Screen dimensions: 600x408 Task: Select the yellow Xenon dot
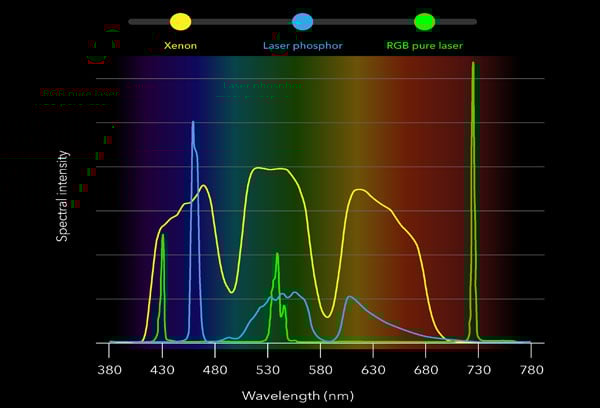(x=180, y=21)
